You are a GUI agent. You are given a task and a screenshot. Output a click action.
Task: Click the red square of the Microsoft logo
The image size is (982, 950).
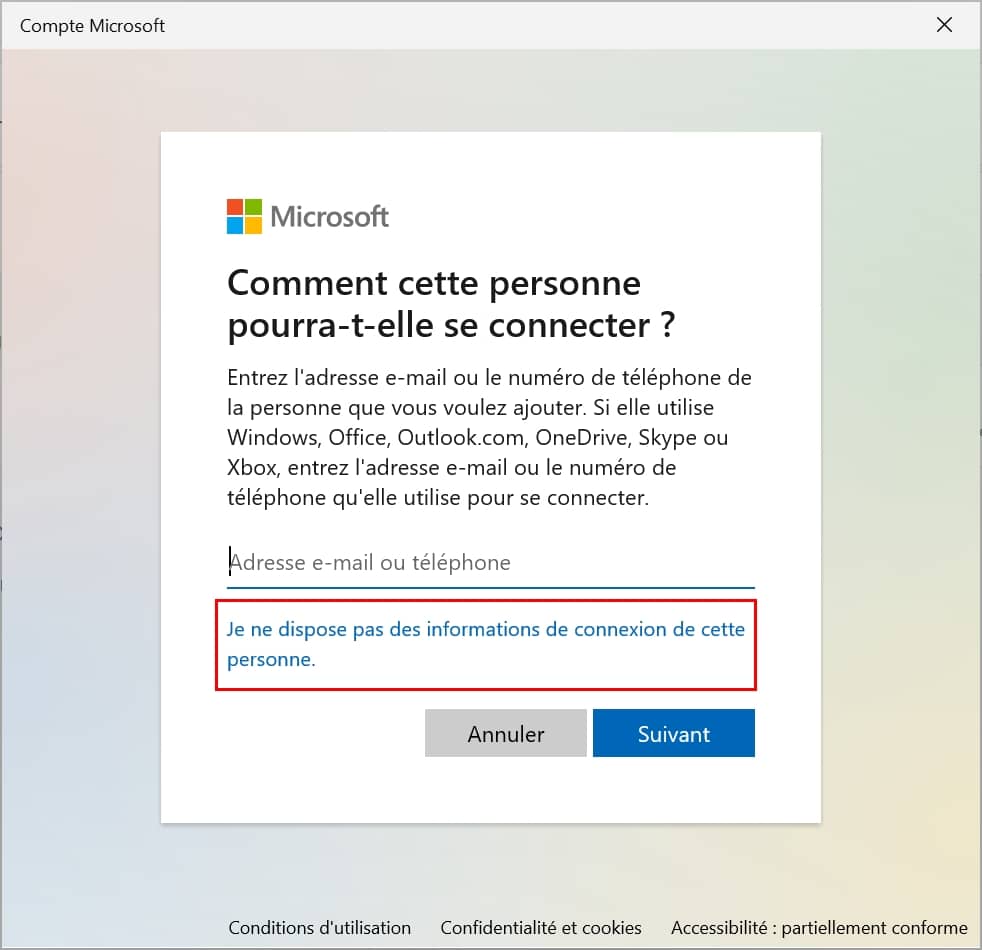(235, 207)
